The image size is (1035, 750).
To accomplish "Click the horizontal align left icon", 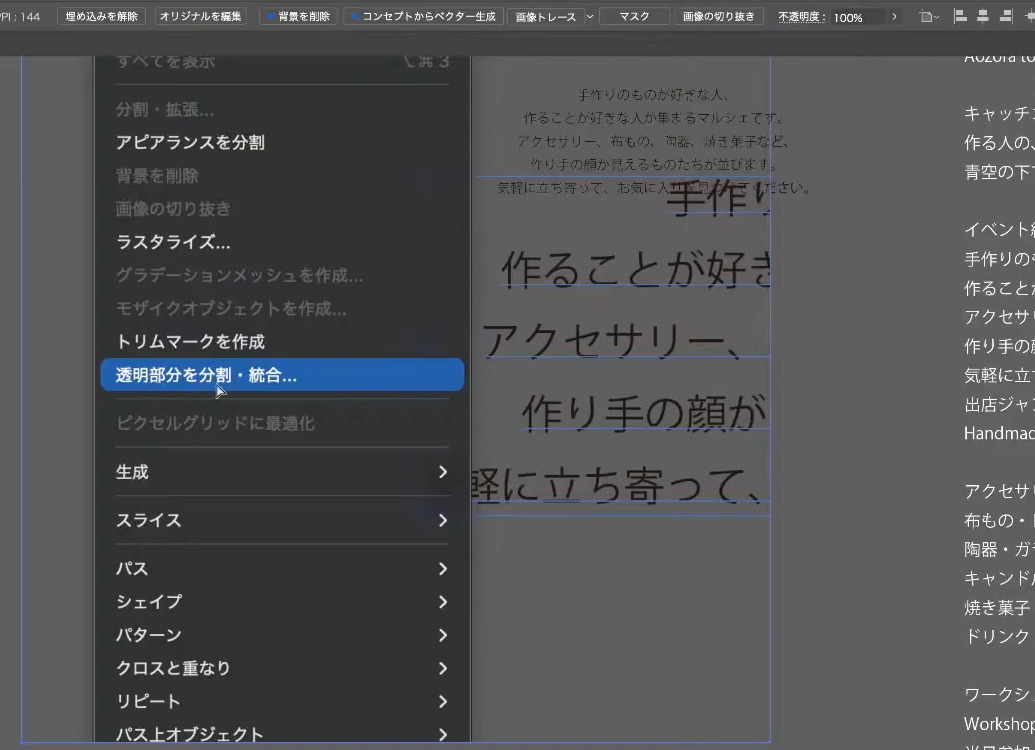I will click(960, 17).
